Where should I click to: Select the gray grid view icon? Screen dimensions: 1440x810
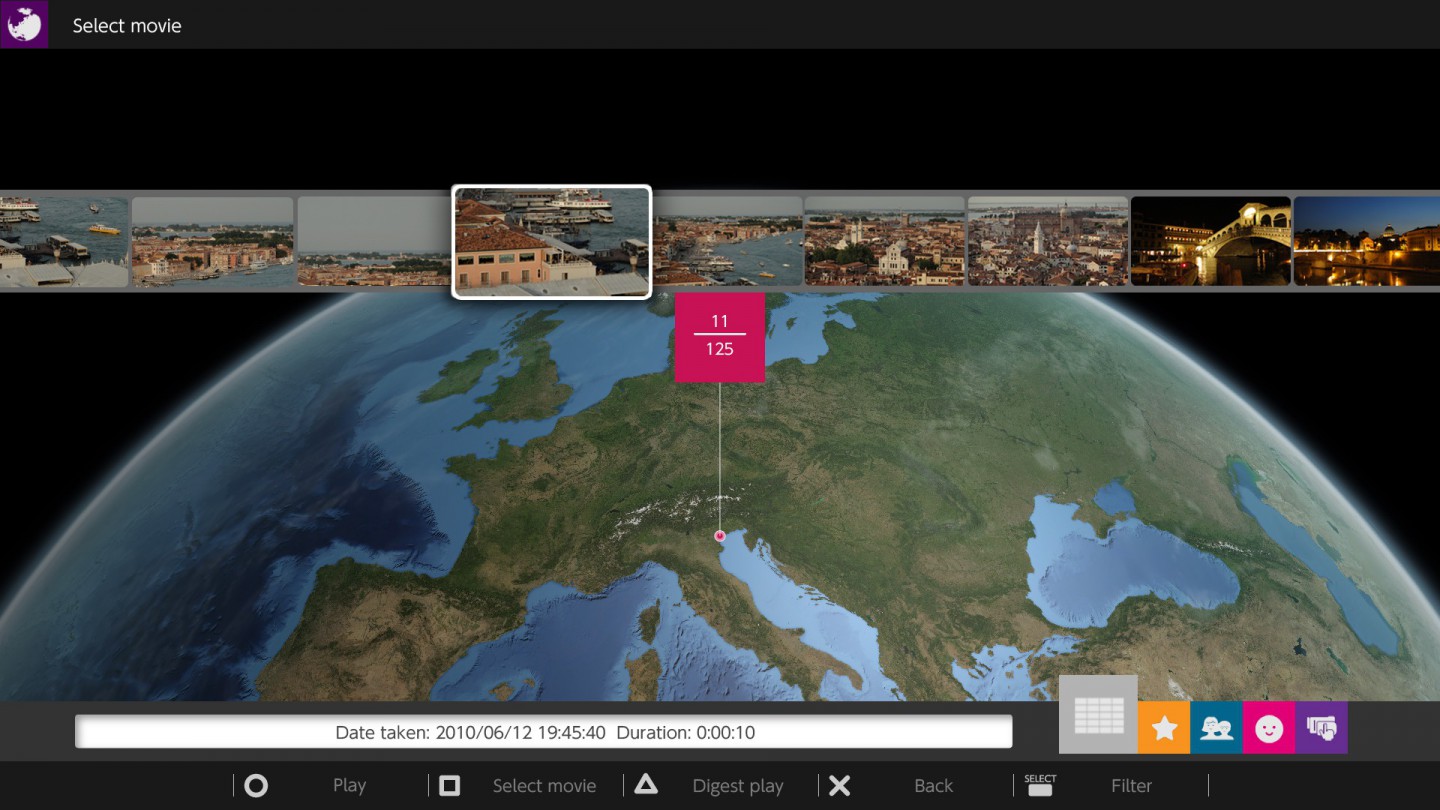pos(1097,714)
